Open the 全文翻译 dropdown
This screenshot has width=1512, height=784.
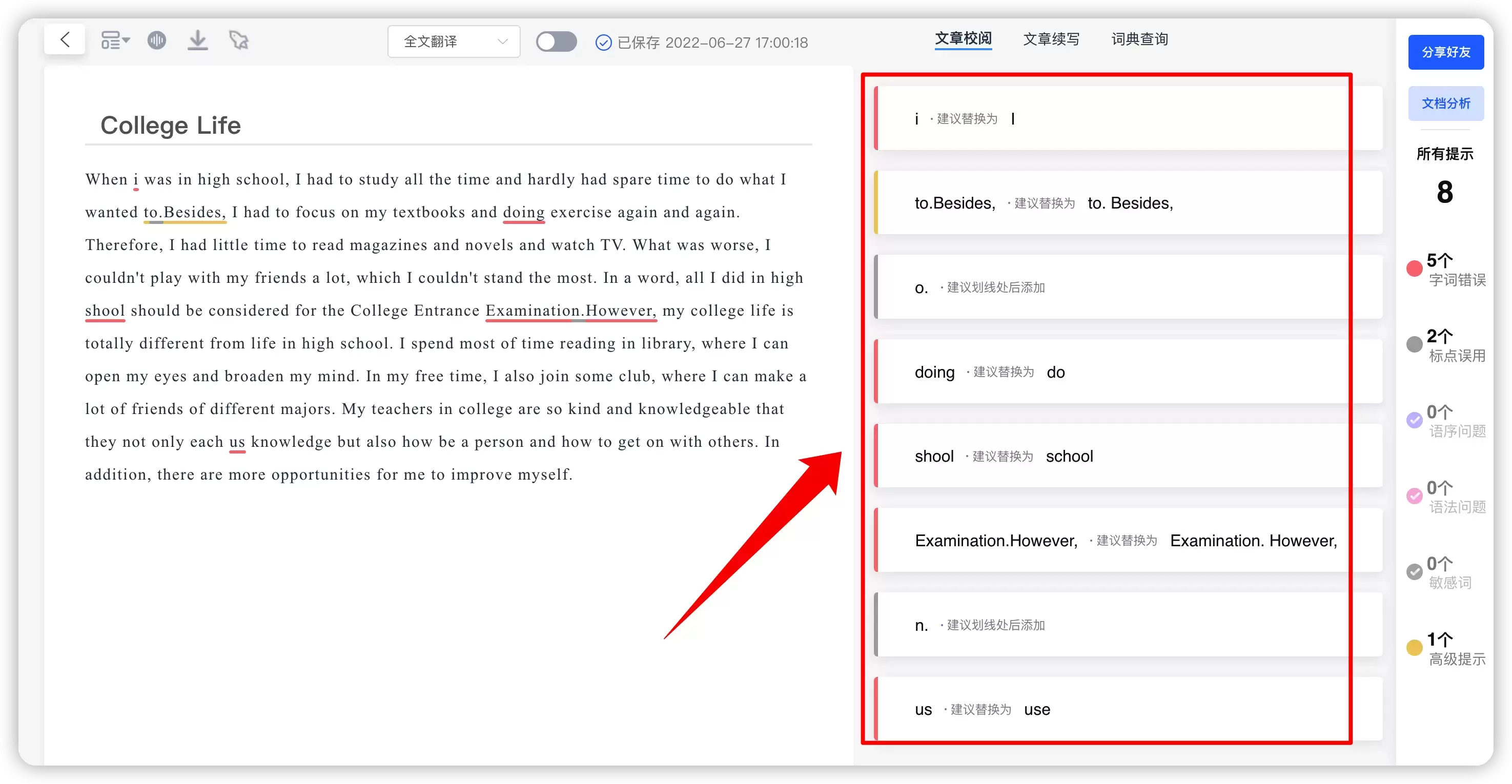click(x=454, y=42)
